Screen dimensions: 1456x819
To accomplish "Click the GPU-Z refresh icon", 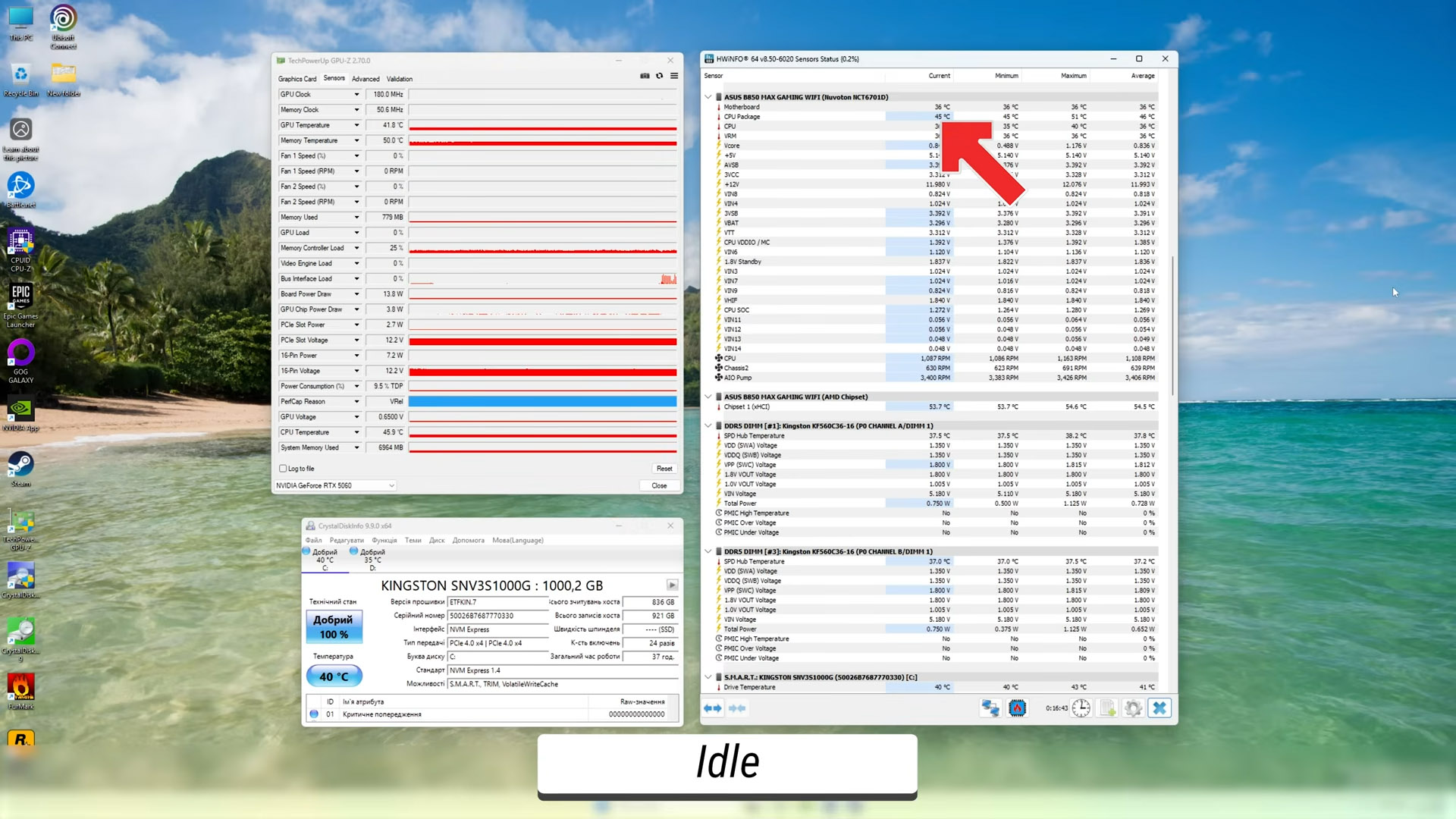I will 660,76.
